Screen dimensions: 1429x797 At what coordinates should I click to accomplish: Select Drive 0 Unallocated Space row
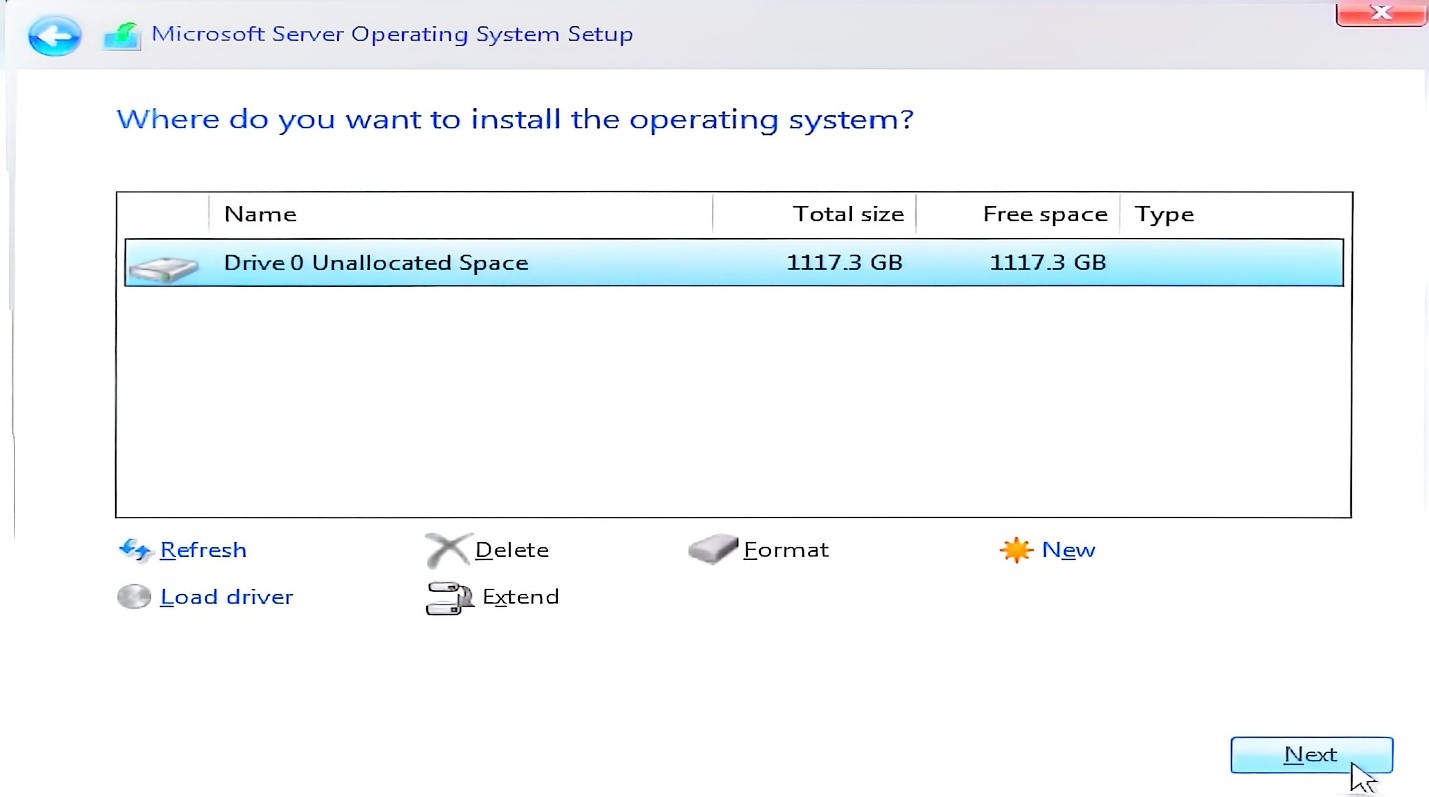click(734, 263)
